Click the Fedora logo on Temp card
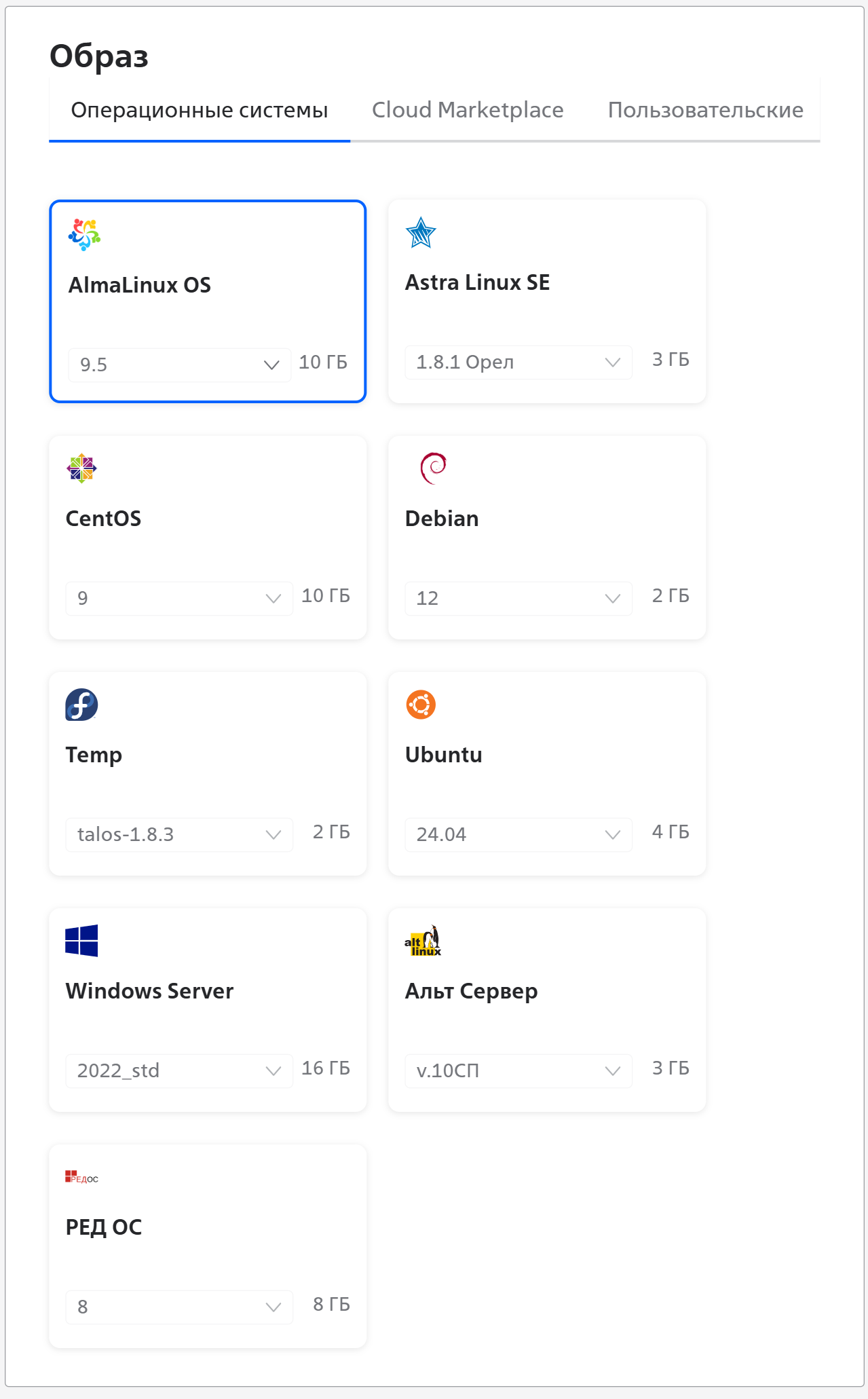The width and height of the screenshot is (868, 1399). click(81, 705)
